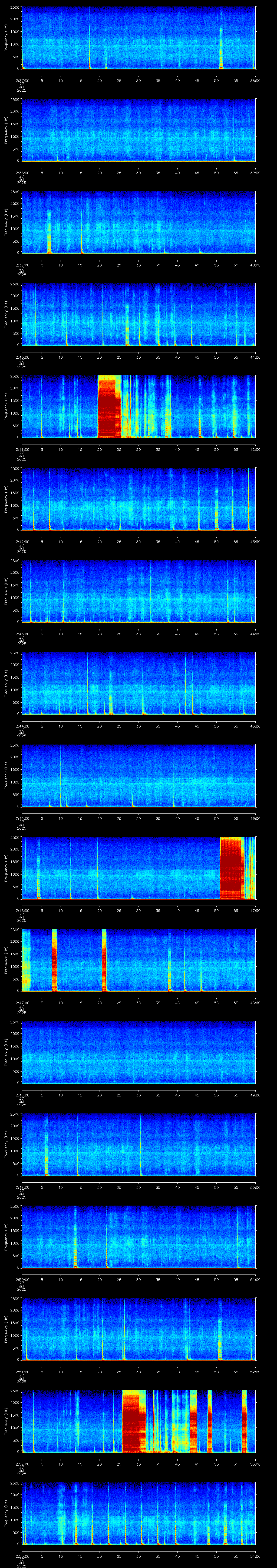
Task: Click the 38:00 end time label
Action: point(256,80)
